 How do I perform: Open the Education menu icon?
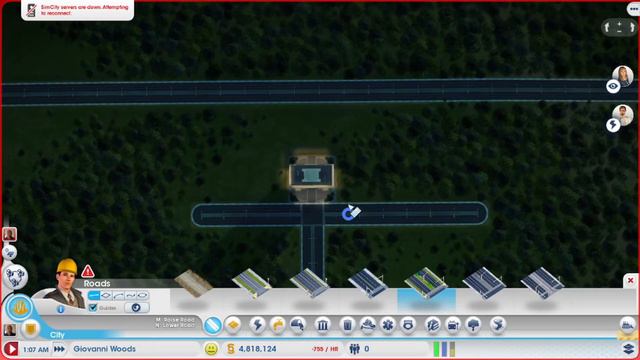pos(433,325)
